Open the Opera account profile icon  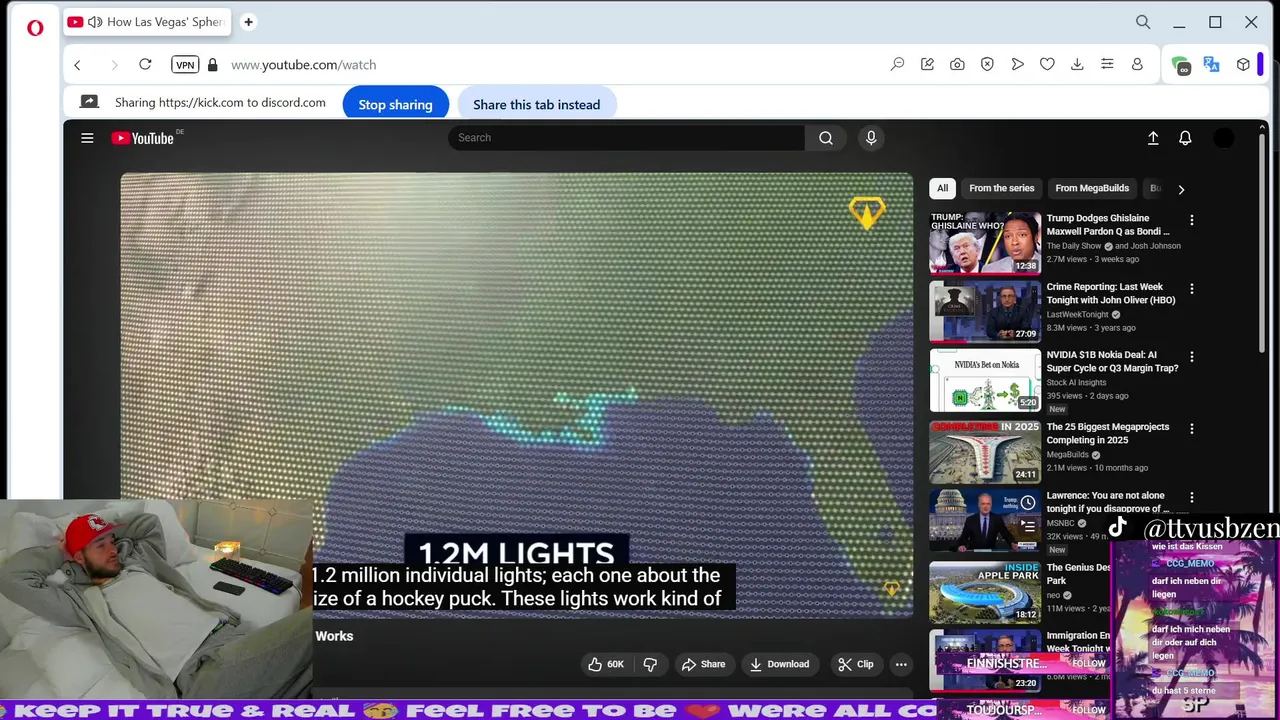pyautogui.click(x=1137, y=64)
